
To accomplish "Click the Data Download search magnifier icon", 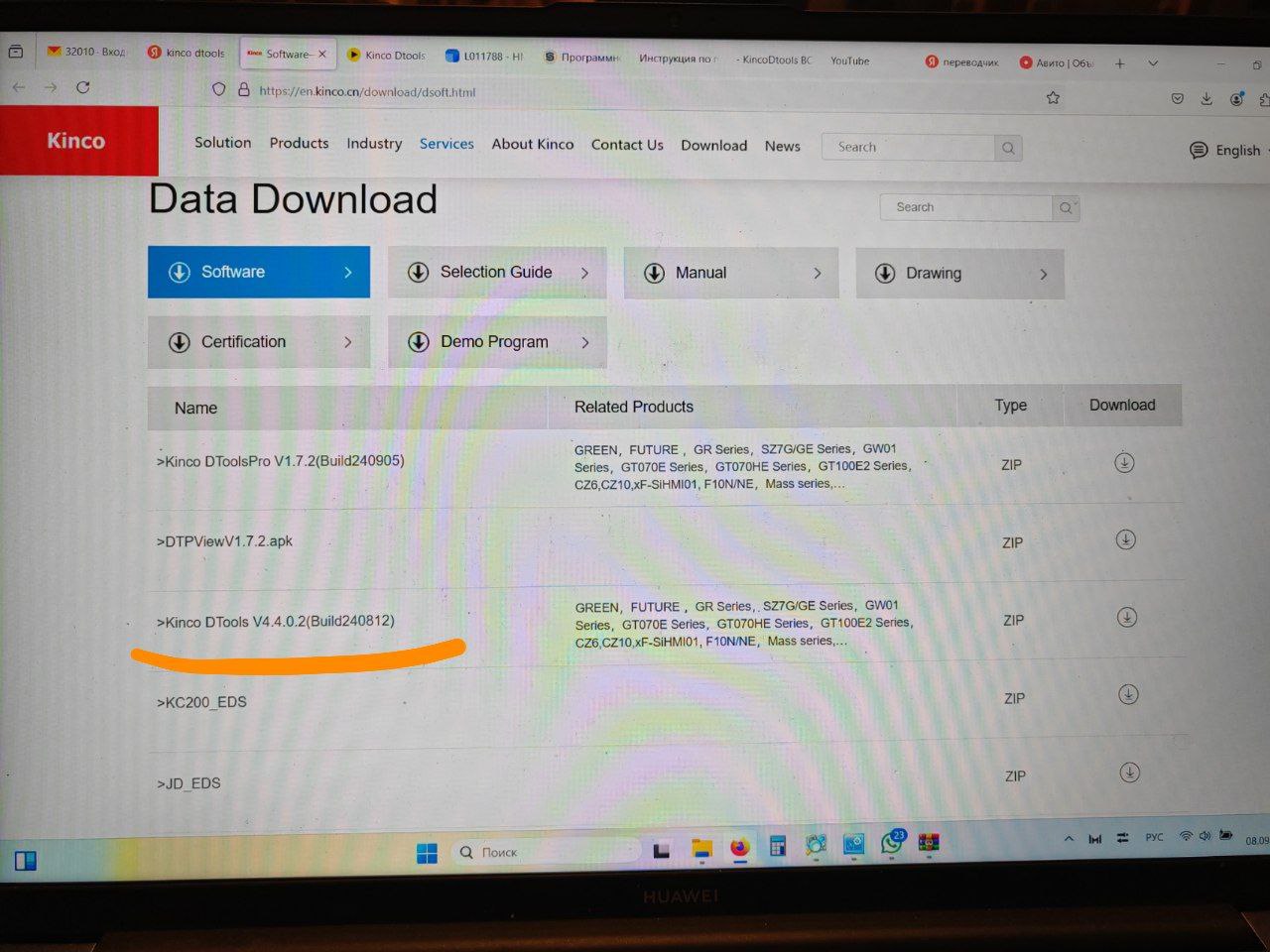I will (x=1066, y=208).
